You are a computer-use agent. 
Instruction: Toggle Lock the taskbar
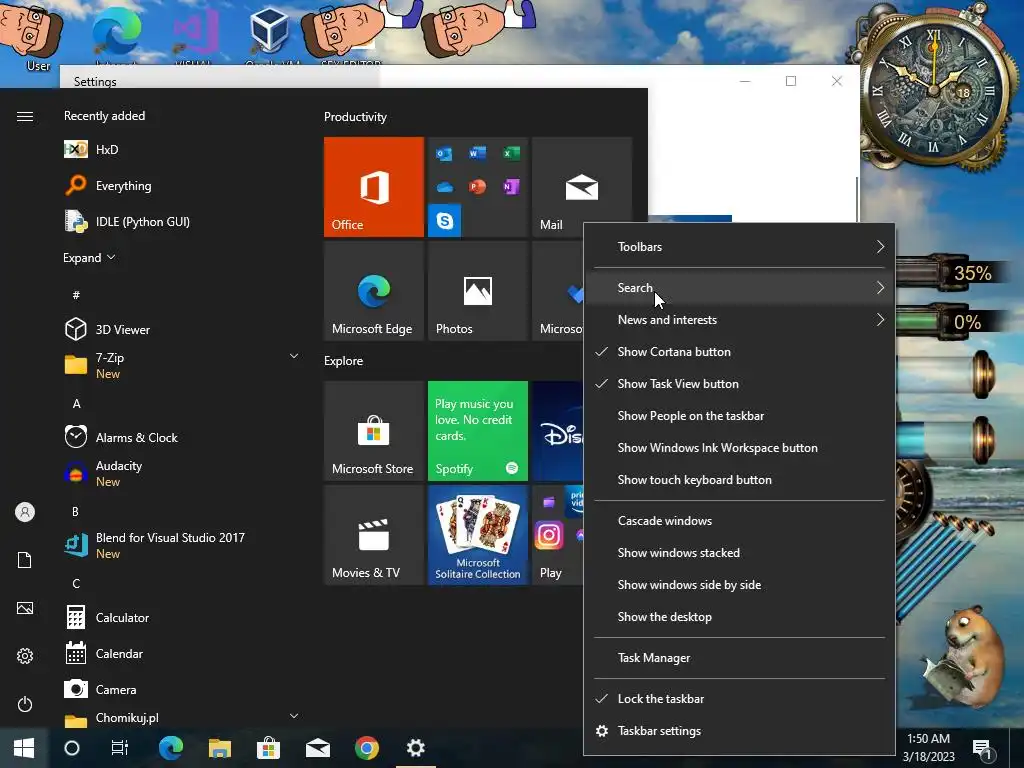coord(739,699)
